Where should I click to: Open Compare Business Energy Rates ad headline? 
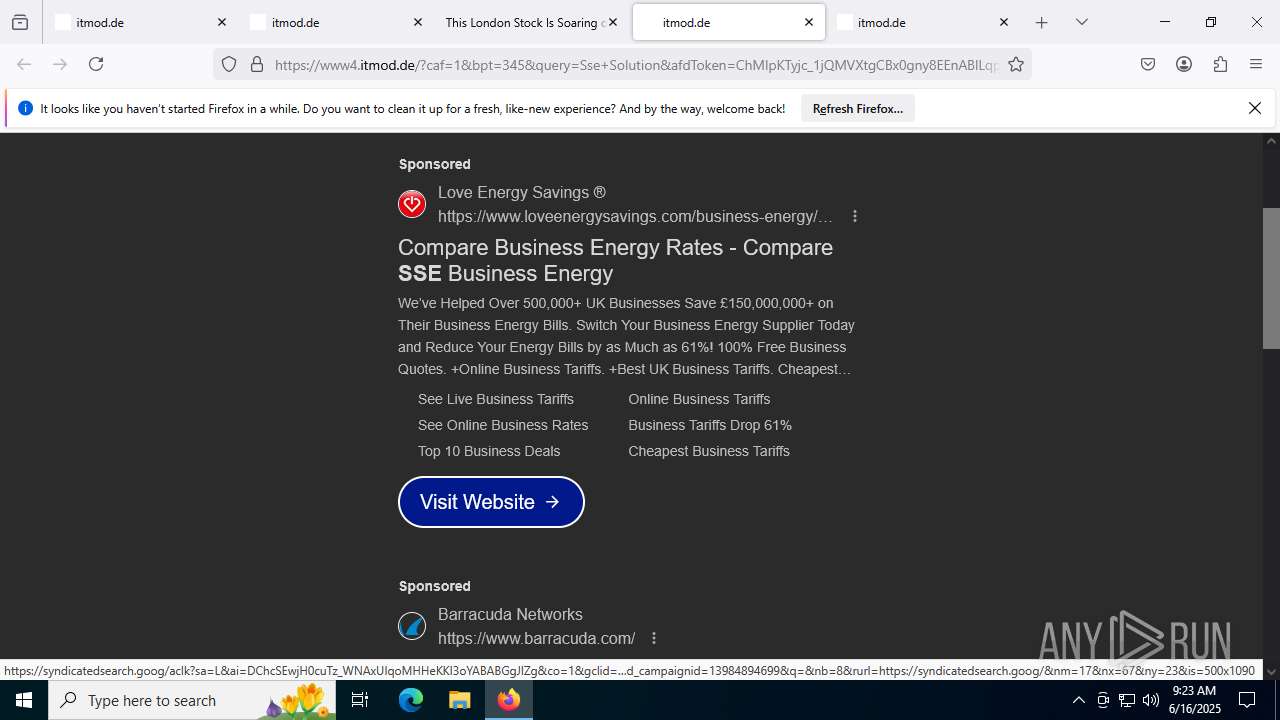pos(615,260)
